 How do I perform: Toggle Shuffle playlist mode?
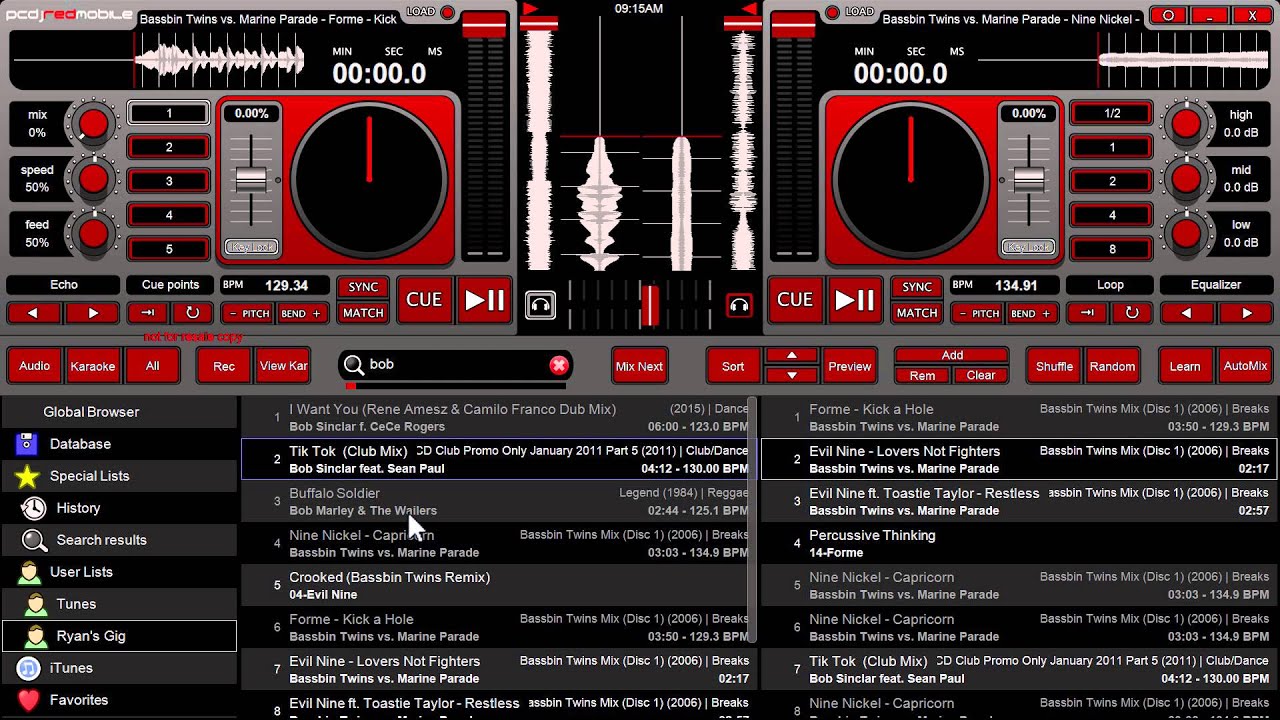pos(1054,366)
